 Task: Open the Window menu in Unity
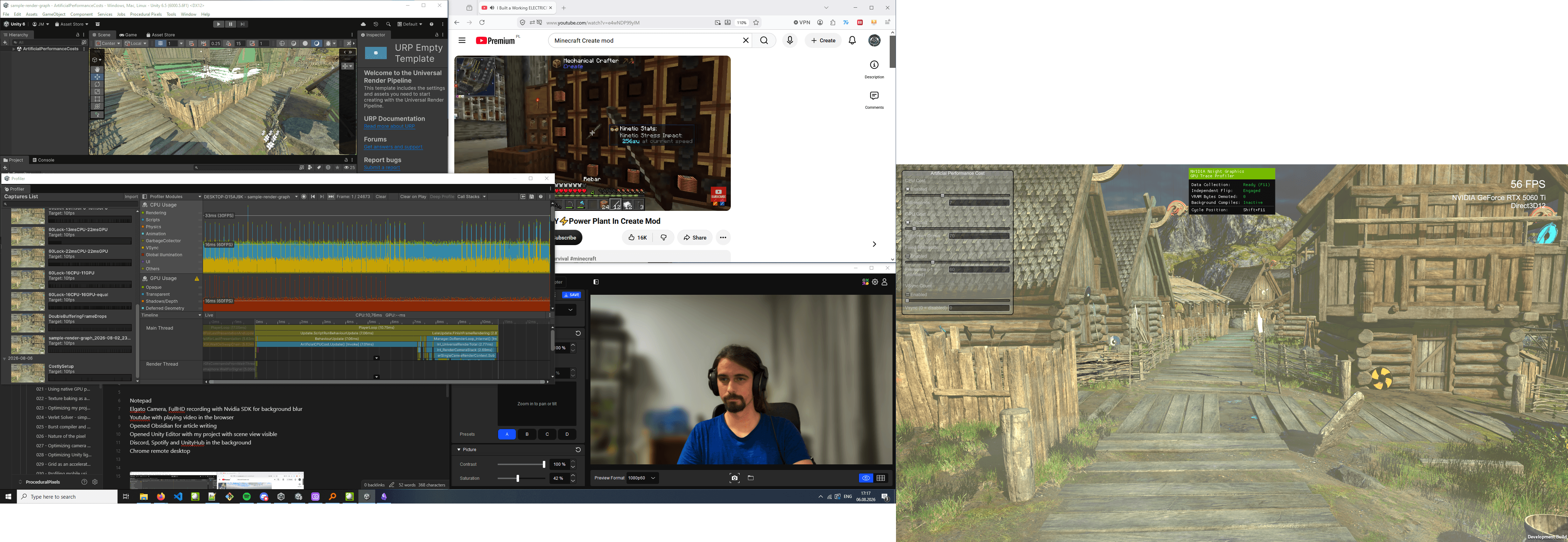[189, 14]
